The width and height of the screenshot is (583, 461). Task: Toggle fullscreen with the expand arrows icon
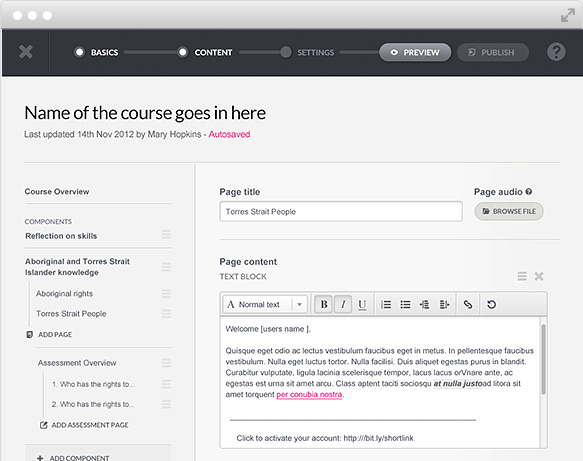(568, 15)
